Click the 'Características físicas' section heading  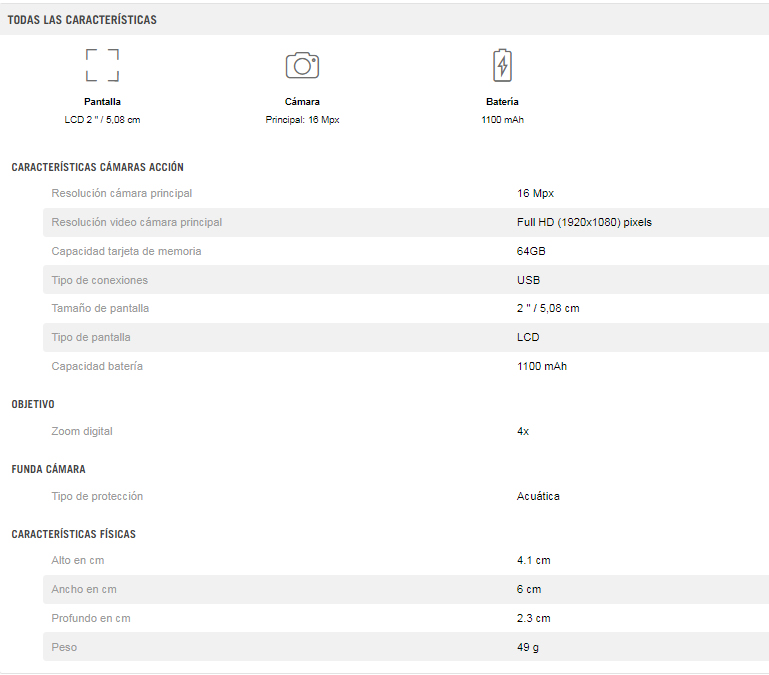[x=74, y=534]
